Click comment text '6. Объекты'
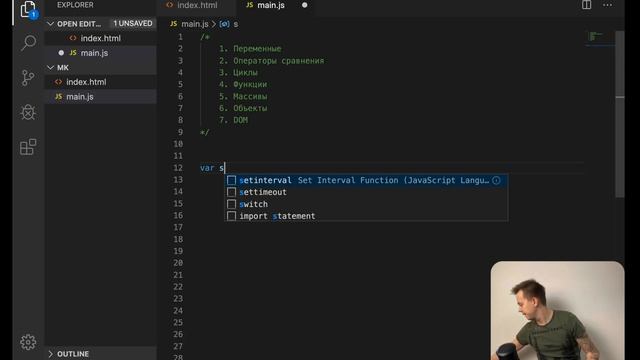Viewport: 640px width, 360px height. pos(243,109)
